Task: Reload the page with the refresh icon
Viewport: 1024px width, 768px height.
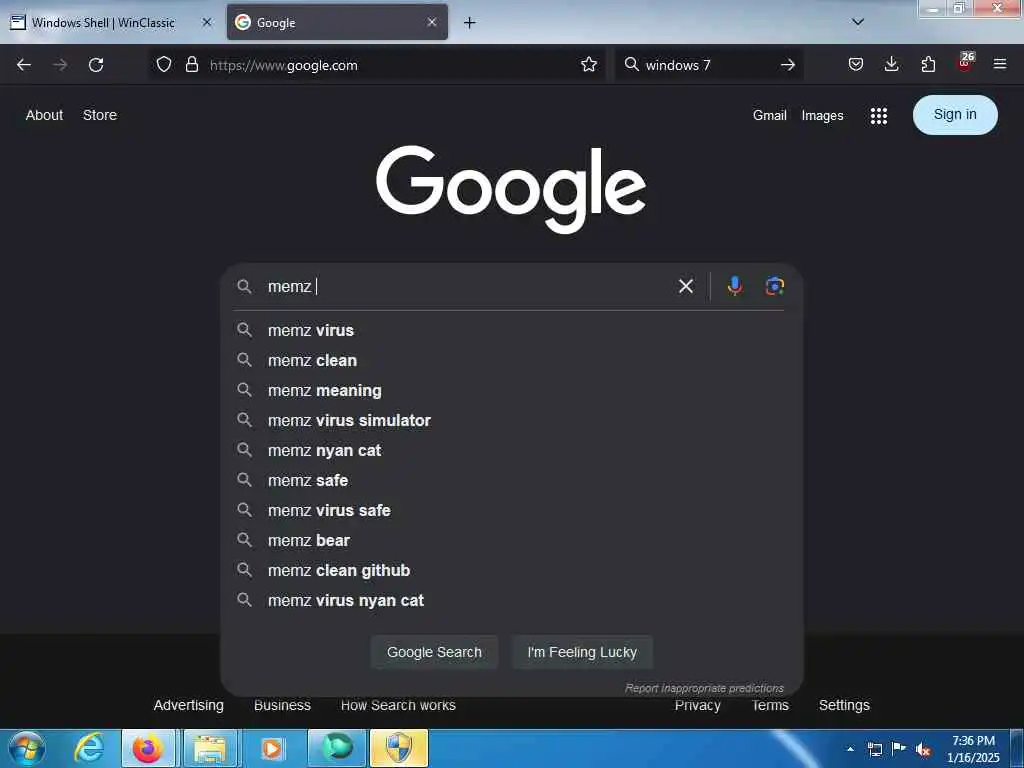Action: coord(96,65)
